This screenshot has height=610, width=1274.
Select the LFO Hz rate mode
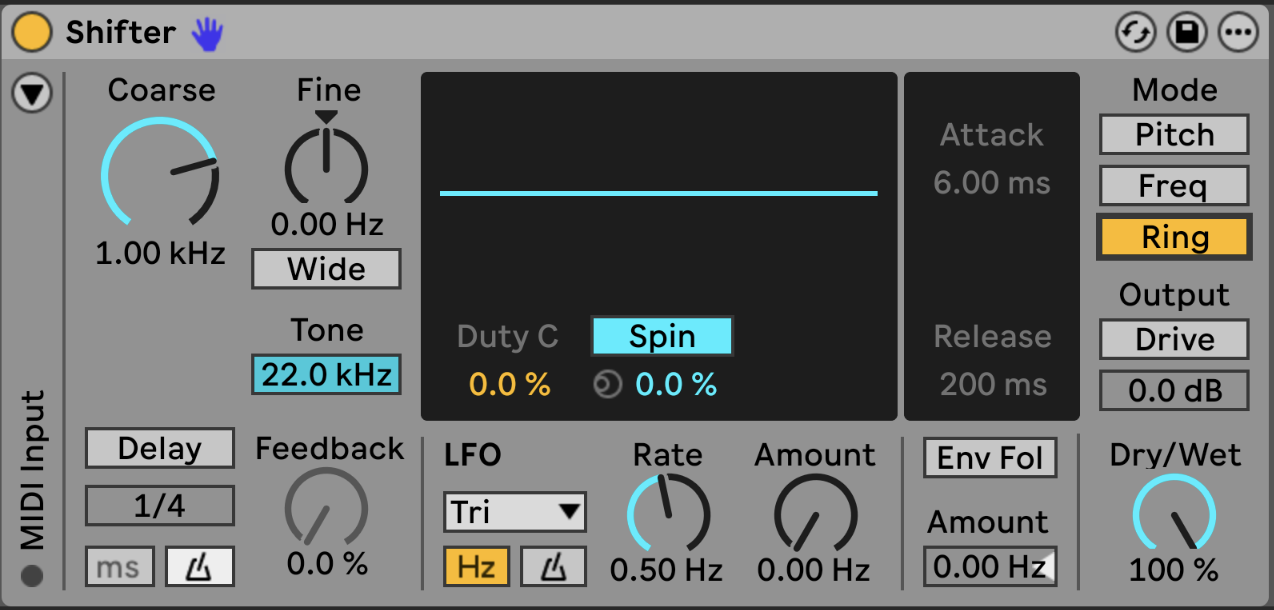477,567
